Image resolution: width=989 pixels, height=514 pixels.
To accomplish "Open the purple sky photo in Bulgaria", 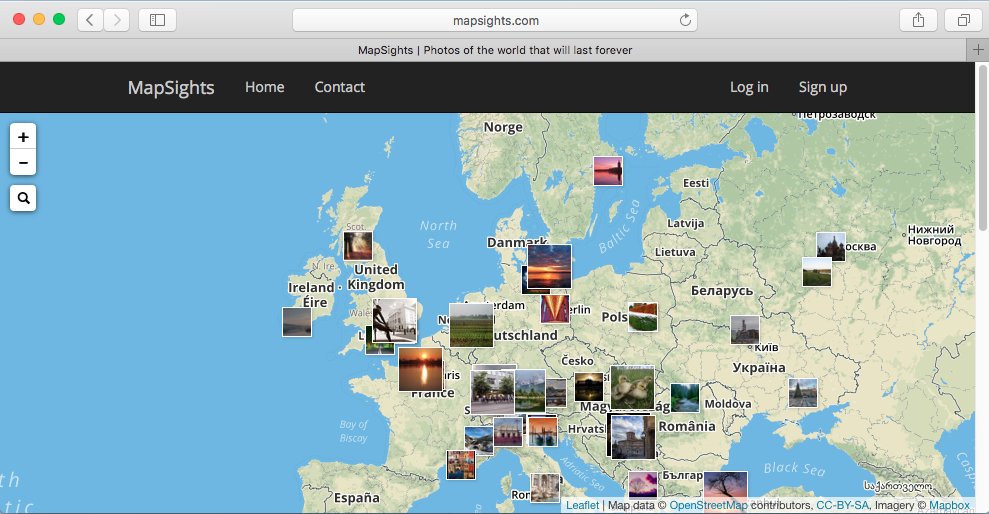I will click(x=643, y=486).
